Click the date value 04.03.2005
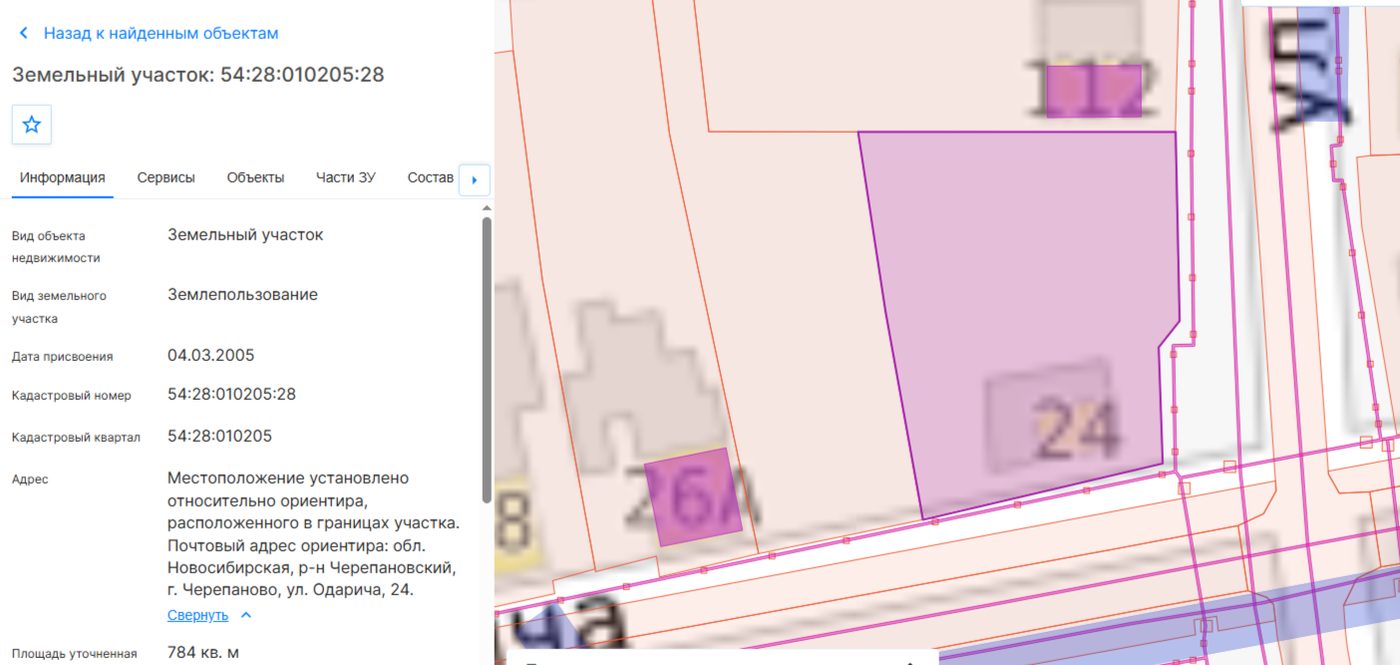Viewport: 1400px width, 665px height. [211, 355]
